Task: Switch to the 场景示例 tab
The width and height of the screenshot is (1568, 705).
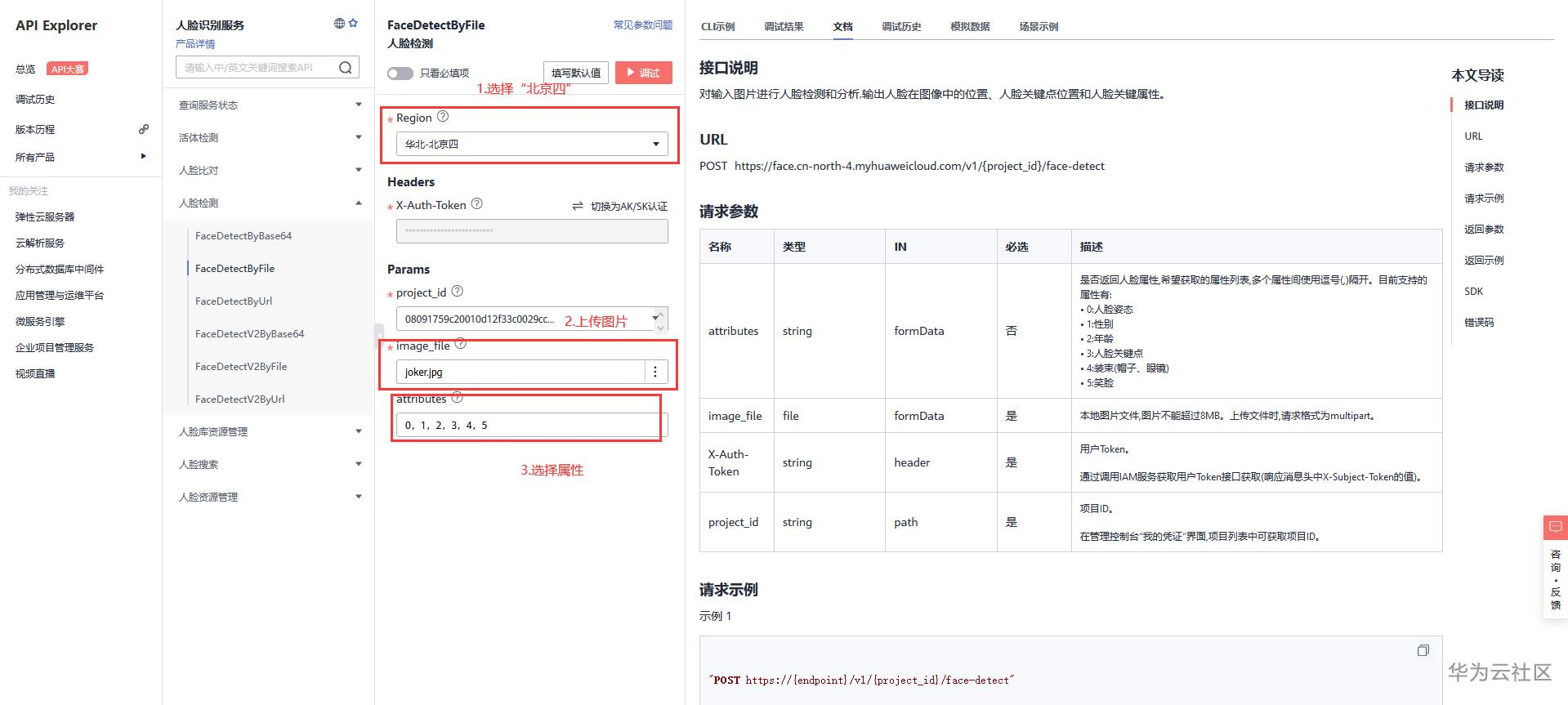Action: 1039,26
